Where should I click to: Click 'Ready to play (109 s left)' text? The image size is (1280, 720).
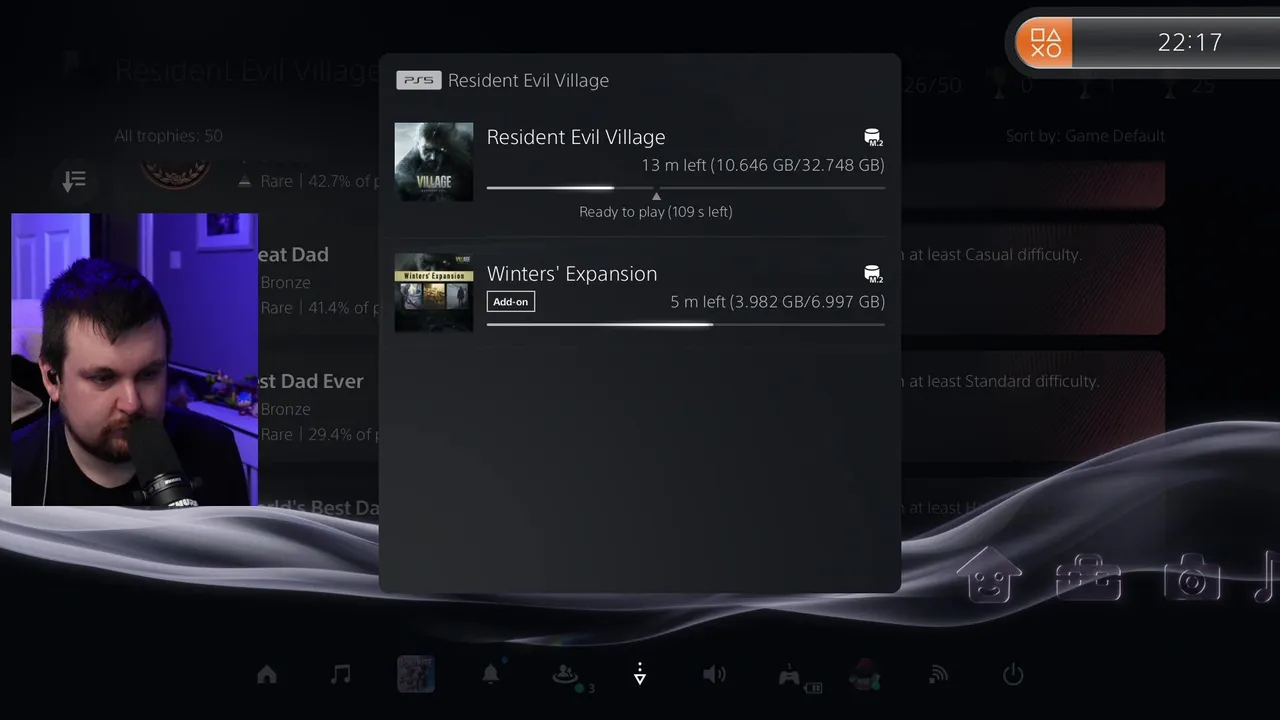656,212
